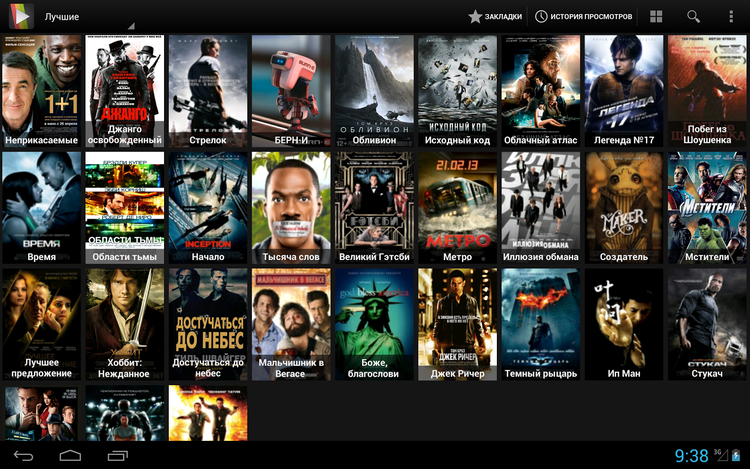Tap the search magnifier icon
The image size is (750, 469).
(693, 17)
